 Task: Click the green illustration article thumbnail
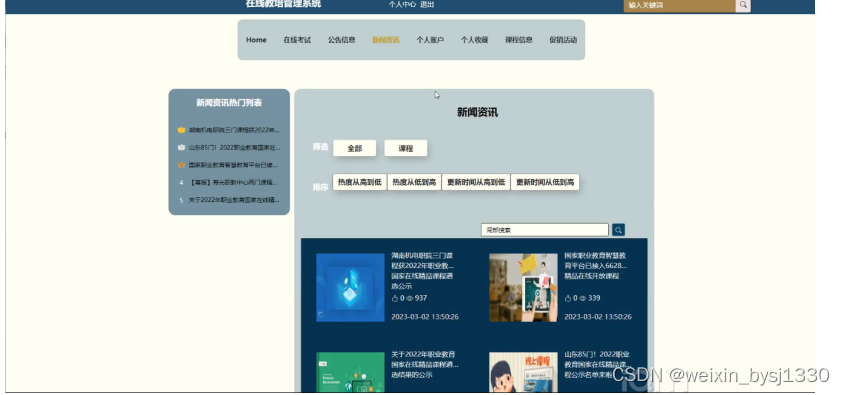tap(350, 372)
